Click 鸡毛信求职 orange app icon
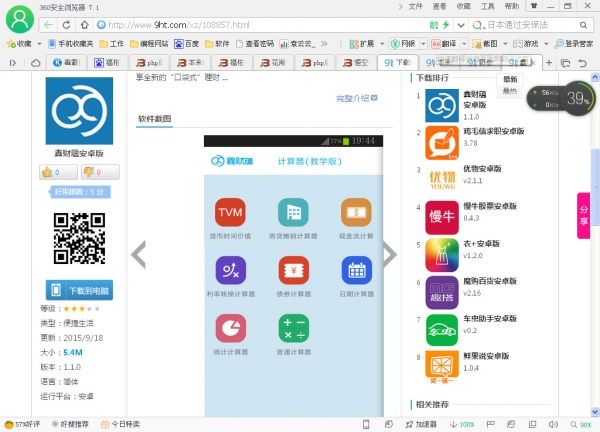 pos(442,142)
